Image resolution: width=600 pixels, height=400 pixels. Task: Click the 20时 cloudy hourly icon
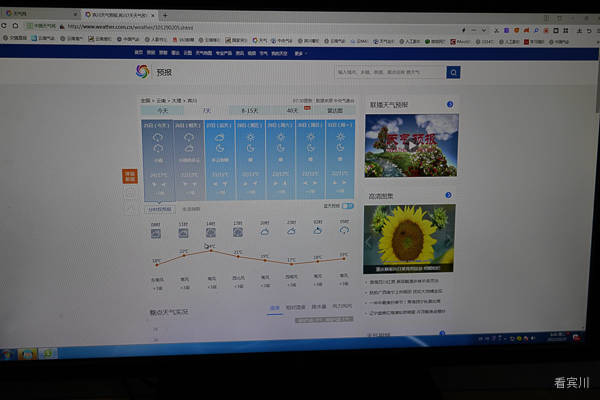(x=264, y=232)
